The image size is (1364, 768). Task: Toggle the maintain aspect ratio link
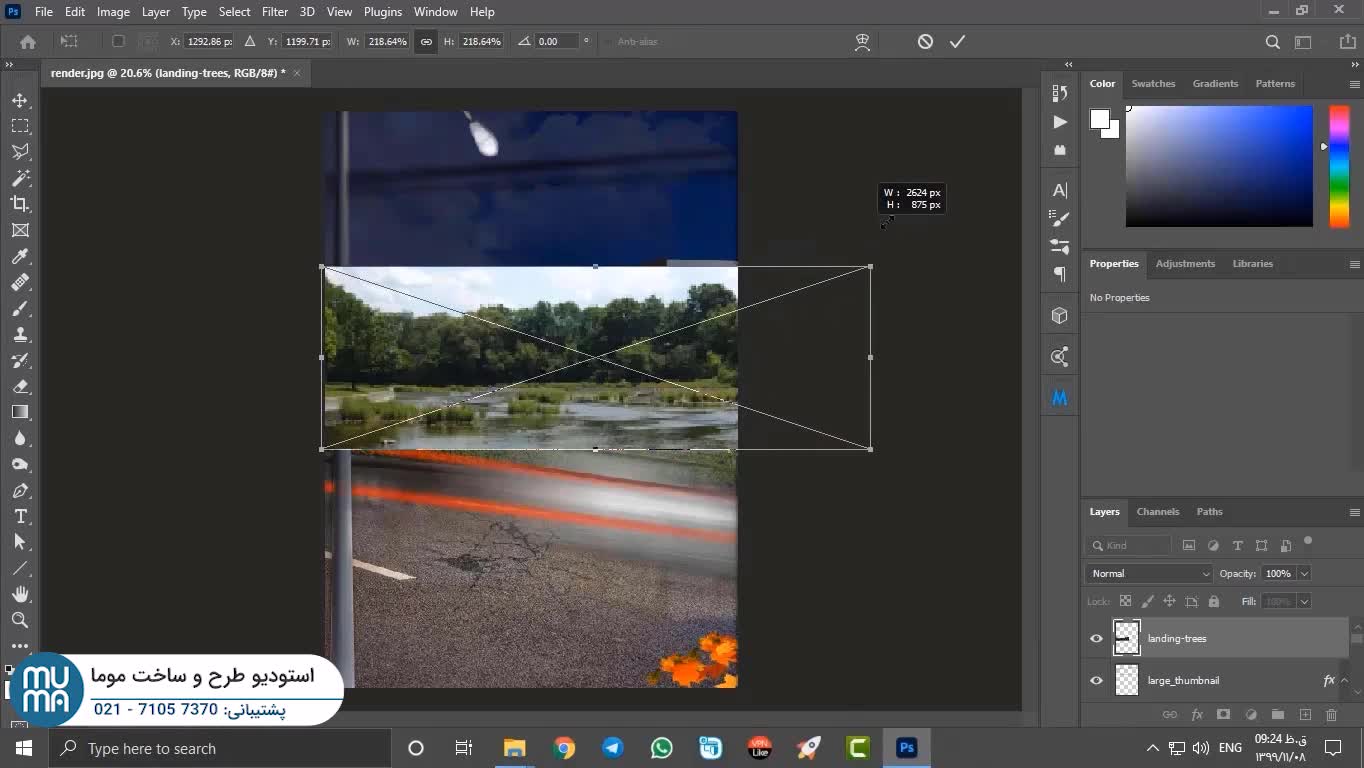click(x=426, y=42)
